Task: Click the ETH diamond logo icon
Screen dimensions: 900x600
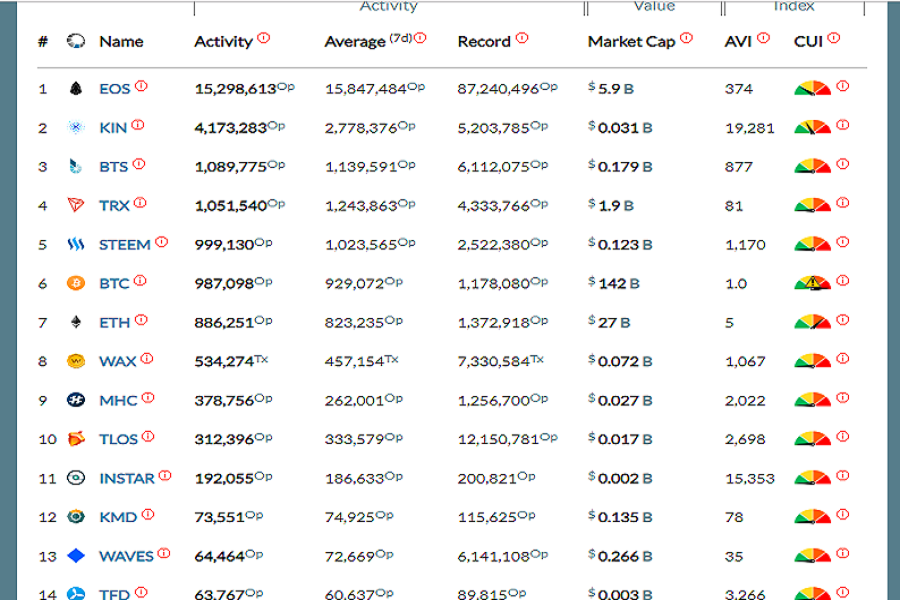Action: [75, 322]
